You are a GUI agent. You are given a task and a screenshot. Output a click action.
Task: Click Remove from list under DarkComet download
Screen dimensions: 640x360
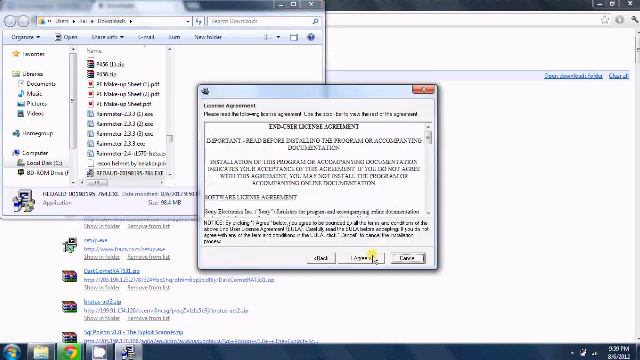pyautogui.click(x=149, y=287)
